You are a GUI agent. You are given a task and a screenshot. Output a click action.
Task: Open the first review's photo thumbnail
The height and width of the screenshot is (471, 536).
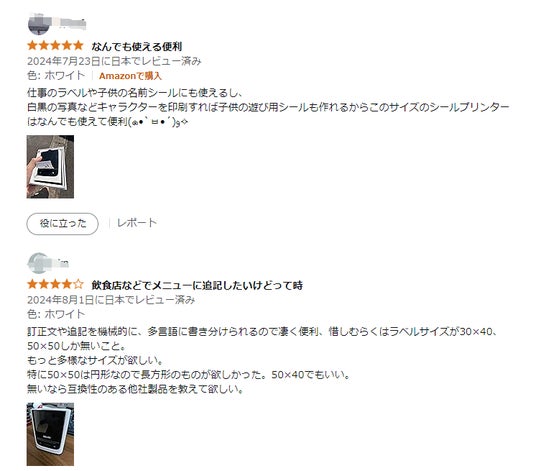[50, 167]
